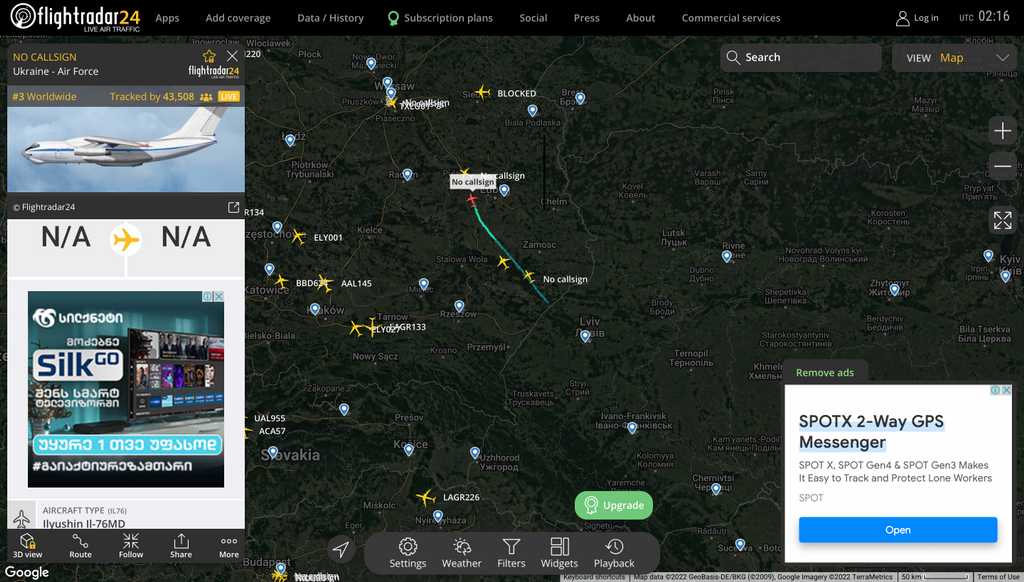
Task: Click "#3 Worldwide" ranking text
Action: pyautogui.click(x=44, y=97)
